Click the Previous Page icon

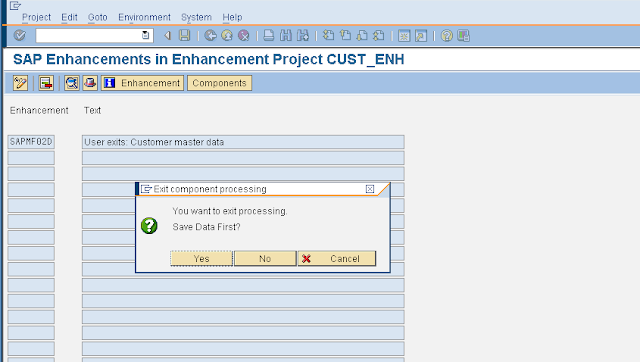pos(345,36)
